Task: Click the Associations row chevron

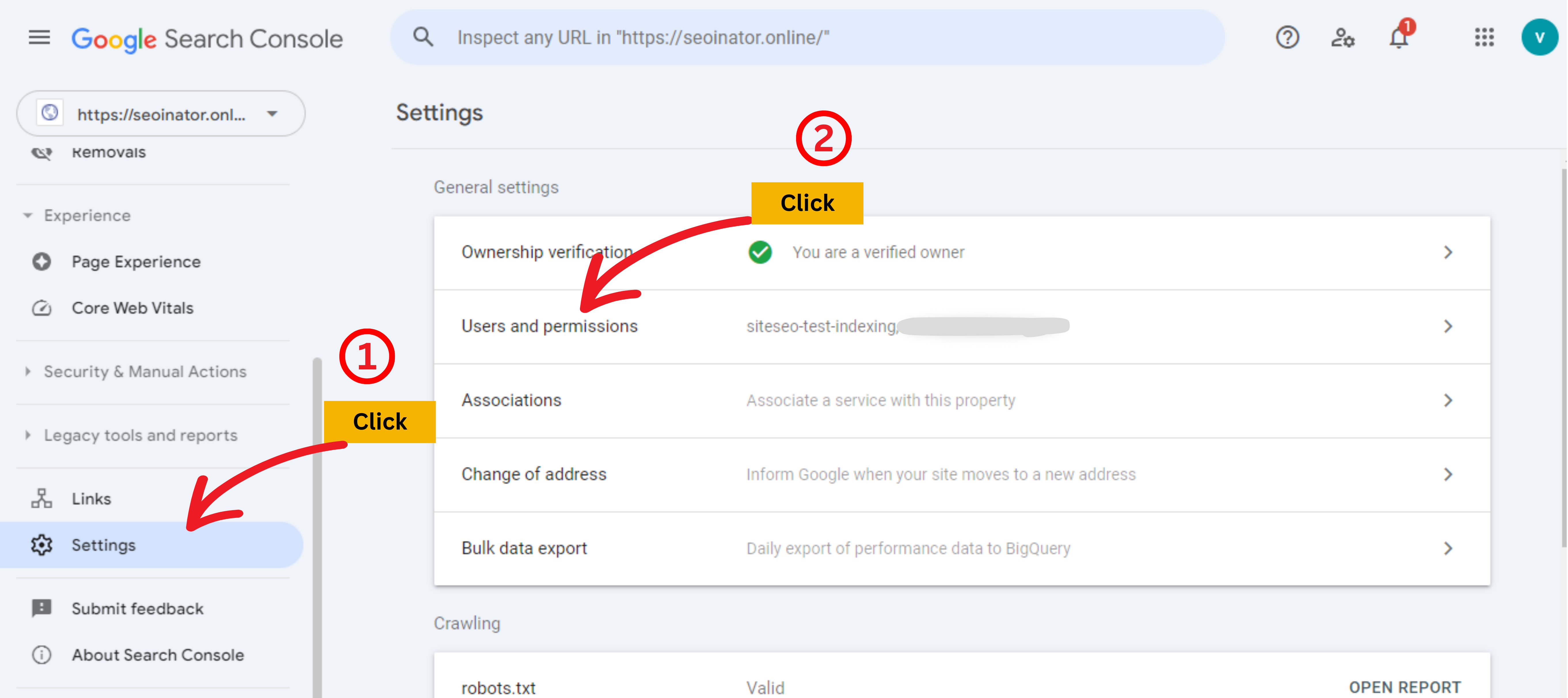Action: coord(1449,401)
